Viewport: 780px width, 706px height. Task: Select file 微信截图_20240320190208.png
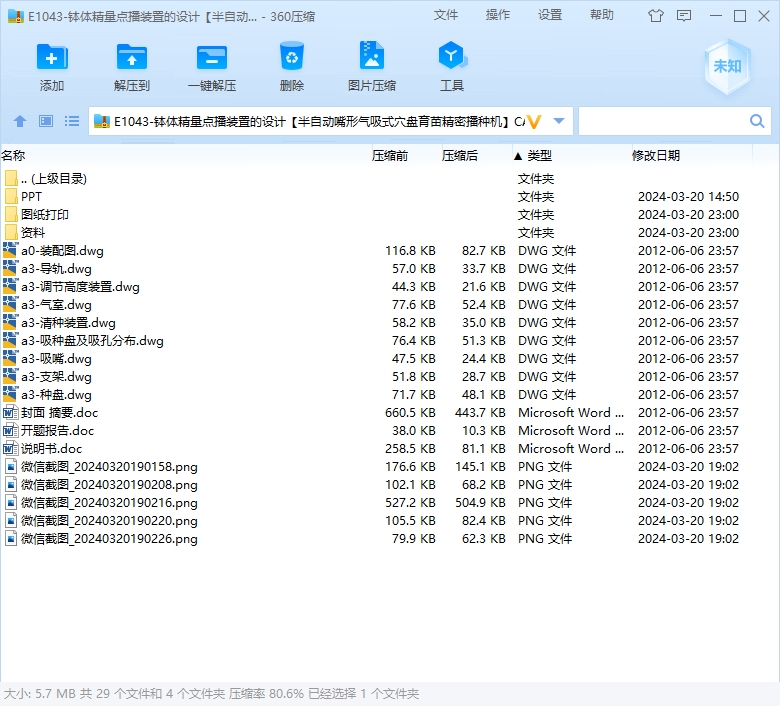pos(109,485)
